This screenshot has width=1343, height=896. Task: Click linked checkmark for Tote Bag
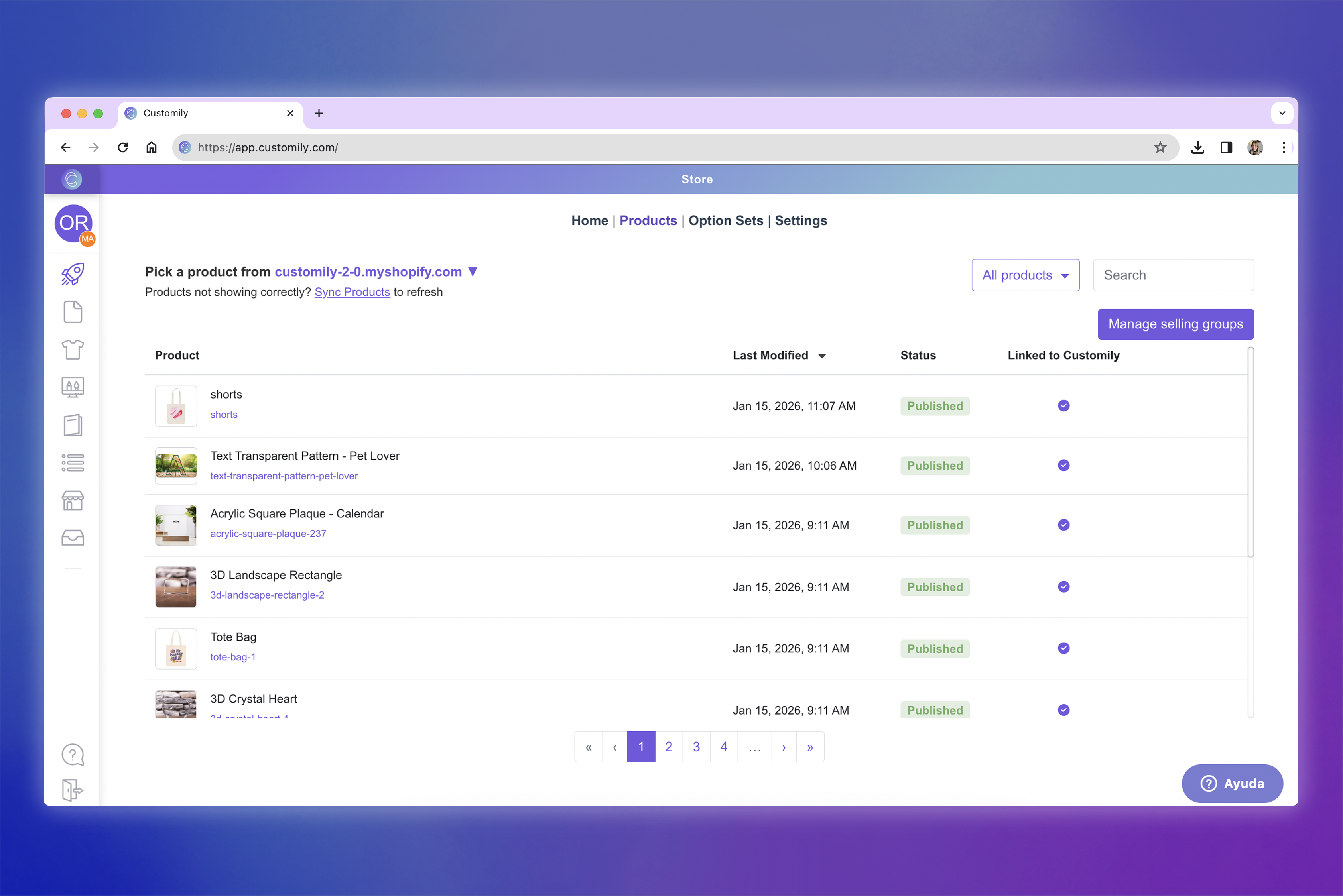click(1063, 648)
